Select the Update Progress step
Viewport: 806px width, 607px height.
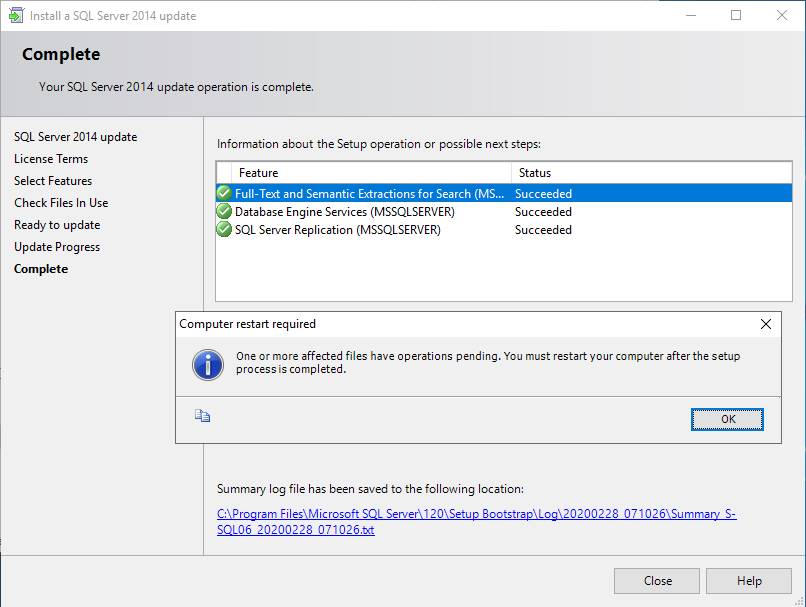coord(57,247)
